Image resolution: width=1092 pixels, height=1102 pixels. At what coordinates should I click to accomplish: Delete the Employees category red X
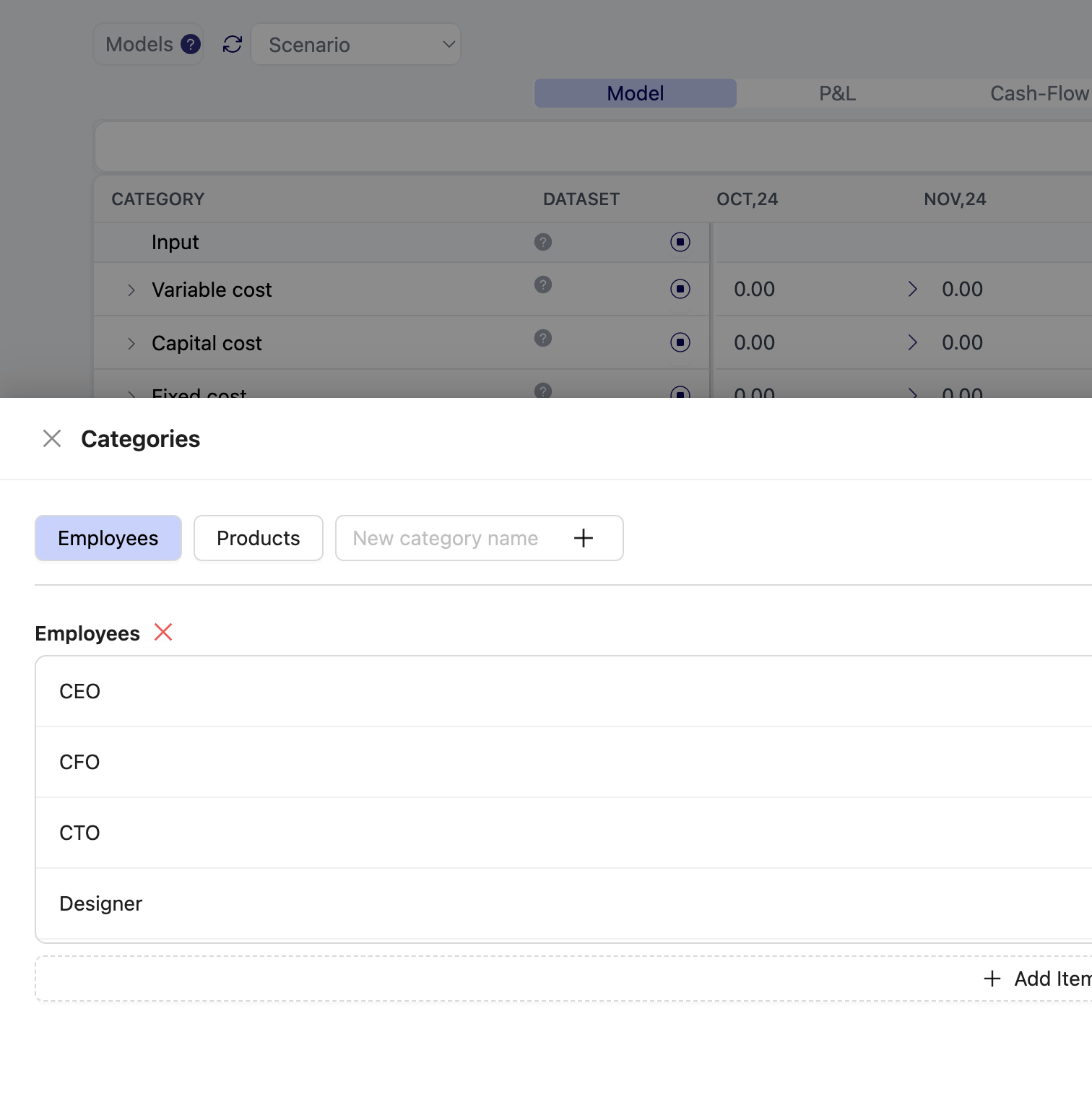click(163, 633)
